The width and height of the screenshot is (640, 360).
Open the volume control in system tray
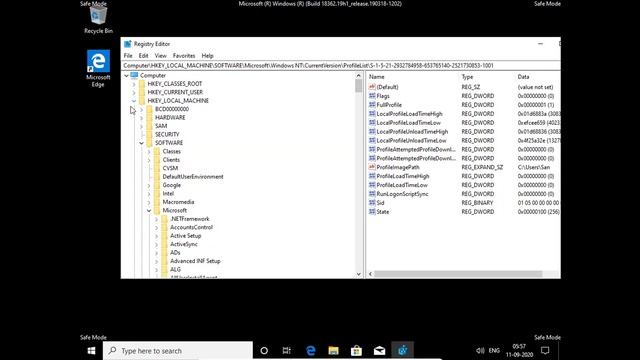coord(480,351)
